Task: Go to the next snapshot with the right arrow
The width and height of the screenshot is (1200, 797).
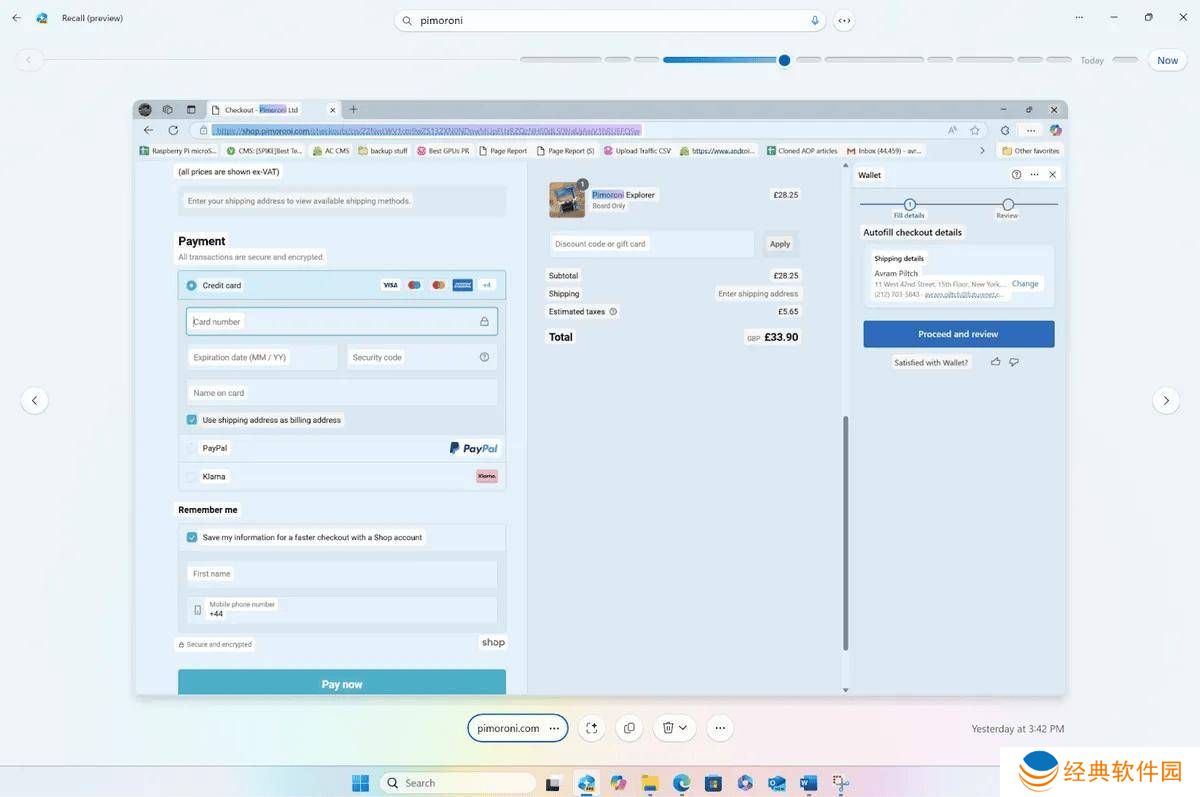Action: click(1166, 400)
